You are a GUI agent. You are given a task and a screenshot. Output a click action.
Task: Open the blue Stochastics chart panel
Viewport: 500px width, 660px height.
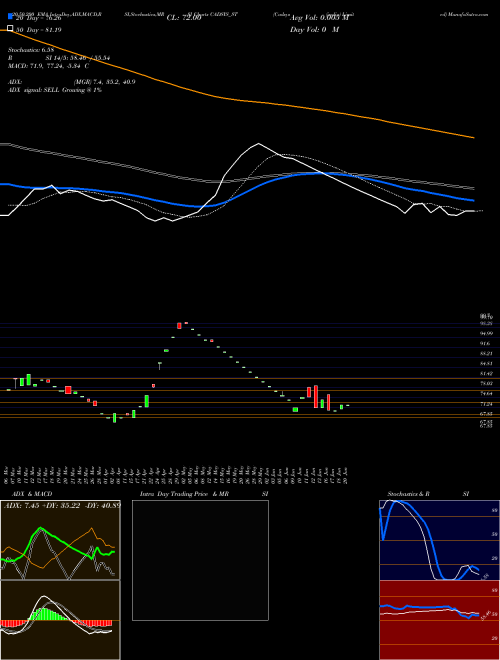click(x=439, y=540)
